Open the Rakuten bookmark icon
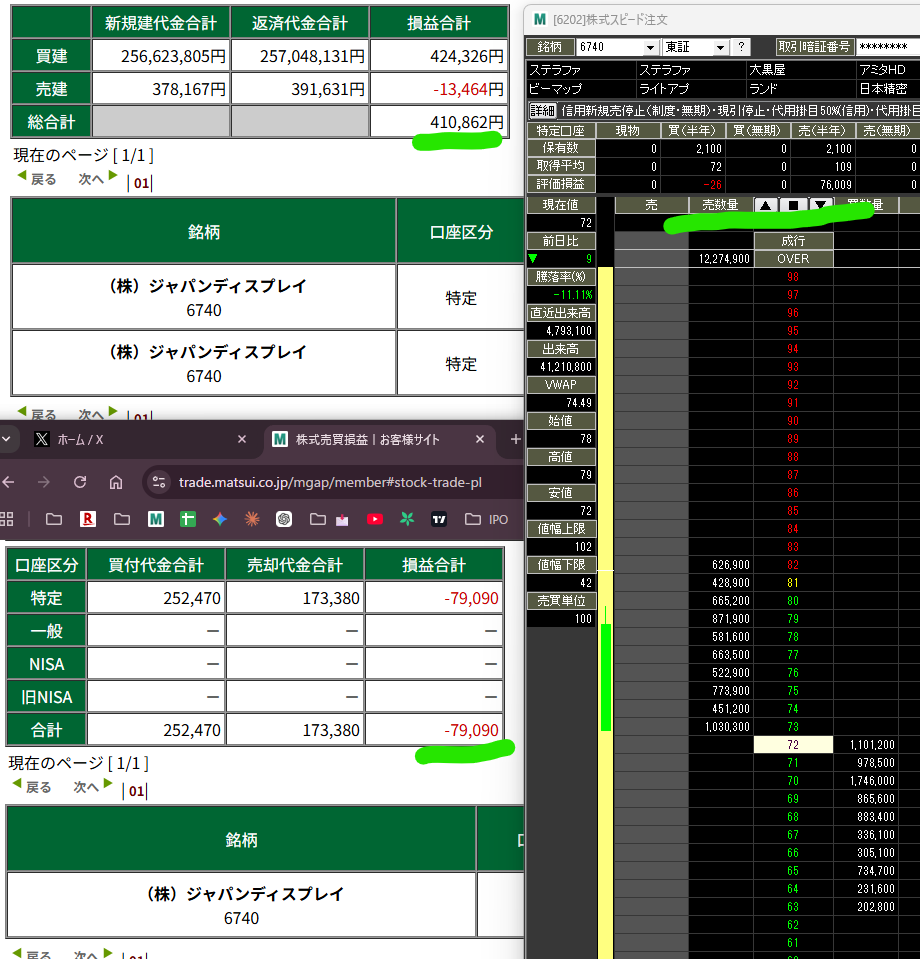This screenshot has width=920, height=959. (88, 519)
